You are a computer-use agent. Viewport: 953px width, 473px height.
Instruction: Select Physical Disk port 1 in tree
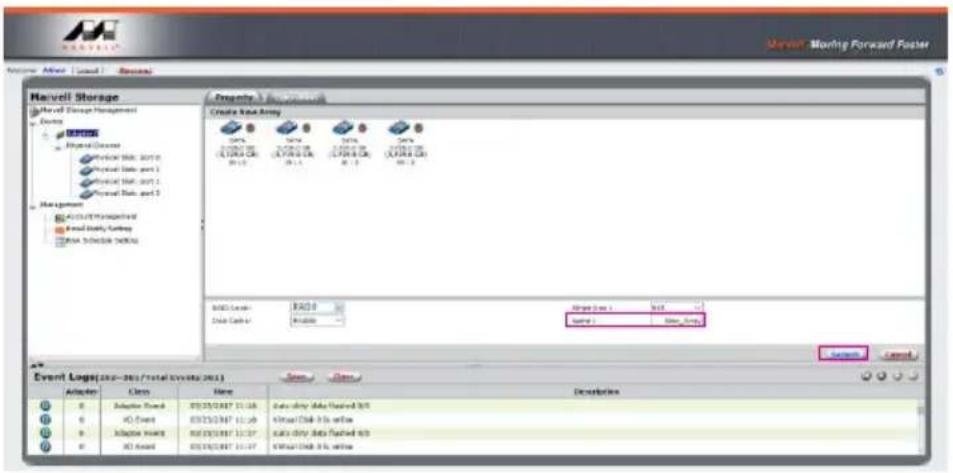click(x=127, y=170)
